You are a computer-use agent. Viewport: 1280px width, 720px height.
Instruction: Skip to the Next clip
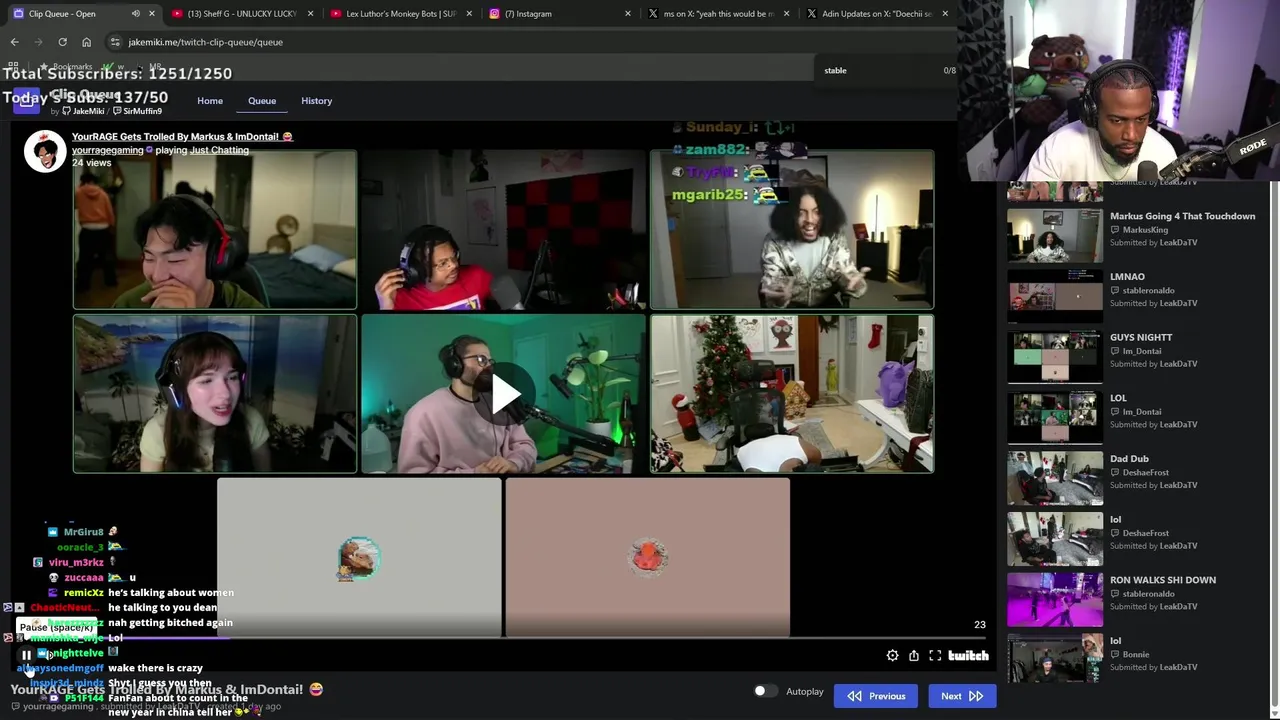click(x=962, y=696)
